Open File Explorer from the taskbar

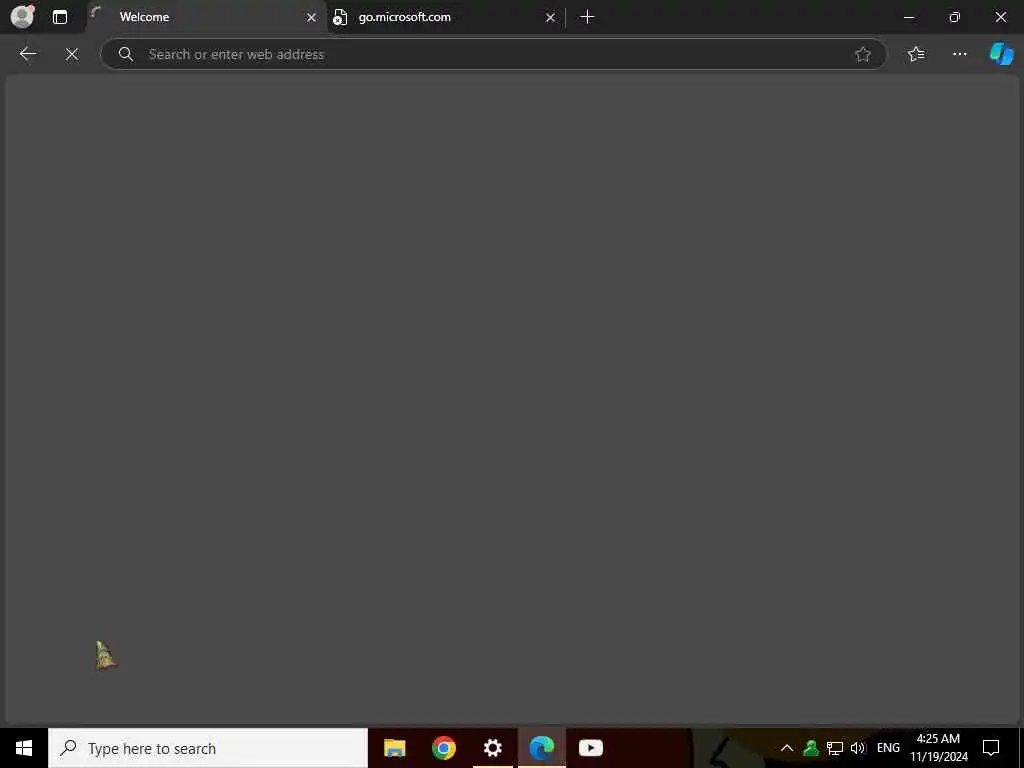pos(394,748)
